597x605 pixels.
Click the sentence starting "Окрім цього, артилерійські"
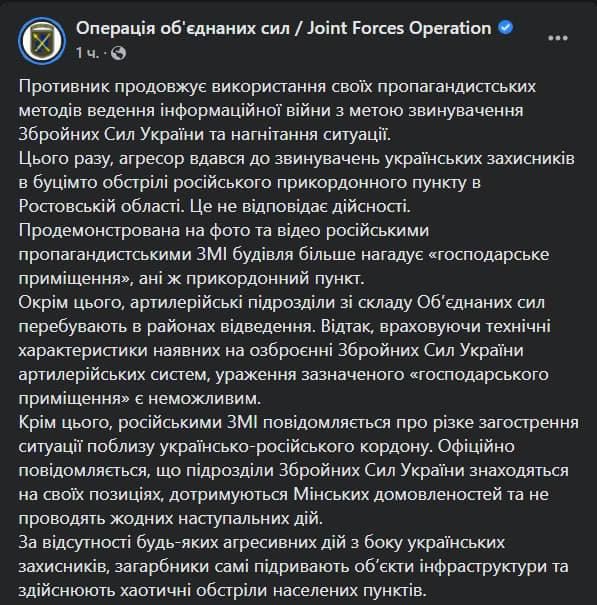pos(282,314)
